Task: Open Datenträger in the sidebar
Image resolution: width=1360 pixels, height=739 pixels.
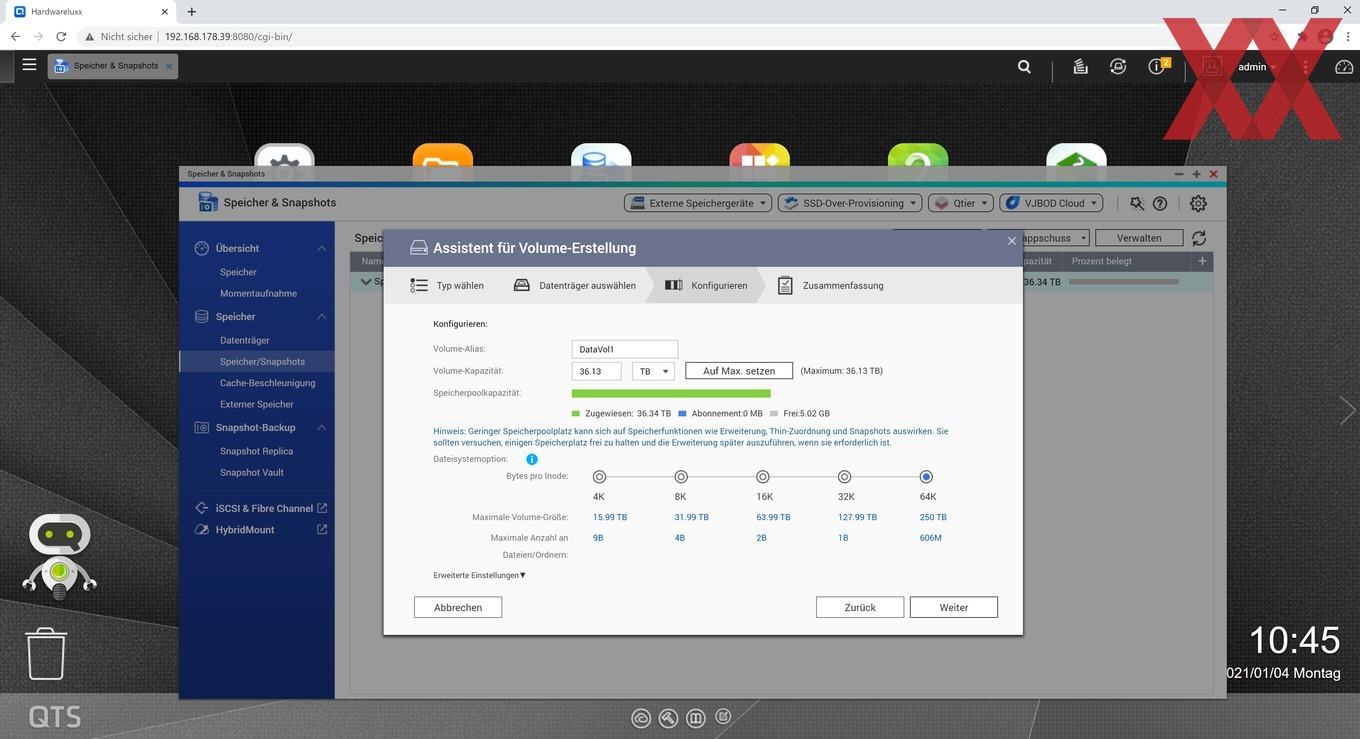Action: coord(245,340)
